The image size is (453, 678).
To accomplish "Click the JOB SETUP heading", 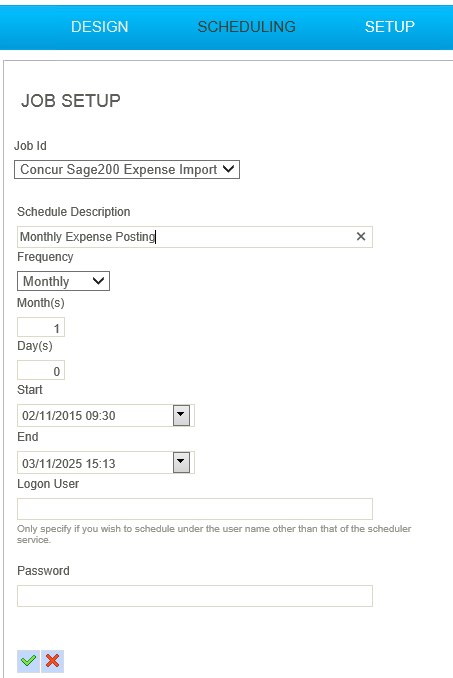I will coord(71,101).
